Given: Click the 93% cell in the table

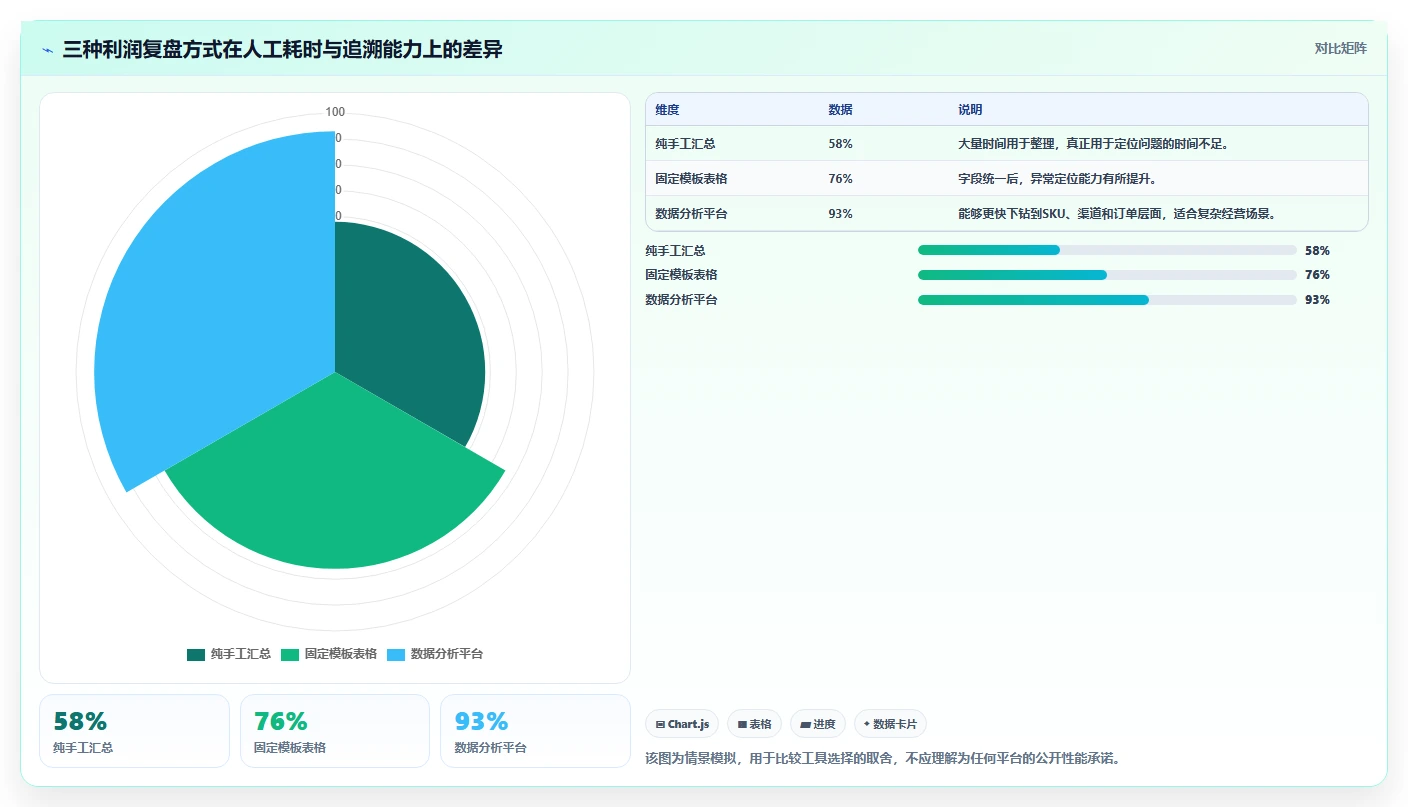Looking at the screenshot, I should coord(840,214).
